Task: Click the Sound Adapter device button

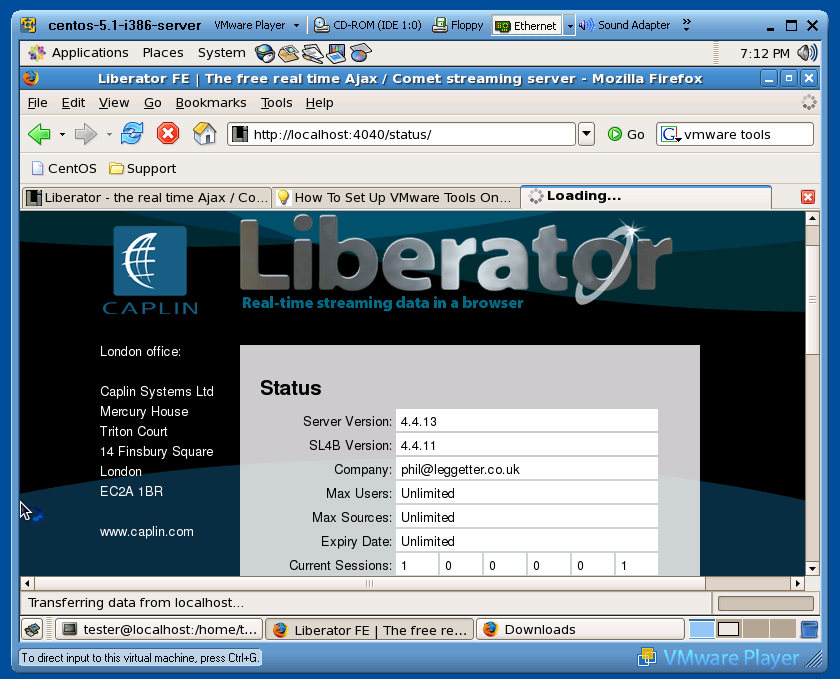Action: click(x=625, y=25)
